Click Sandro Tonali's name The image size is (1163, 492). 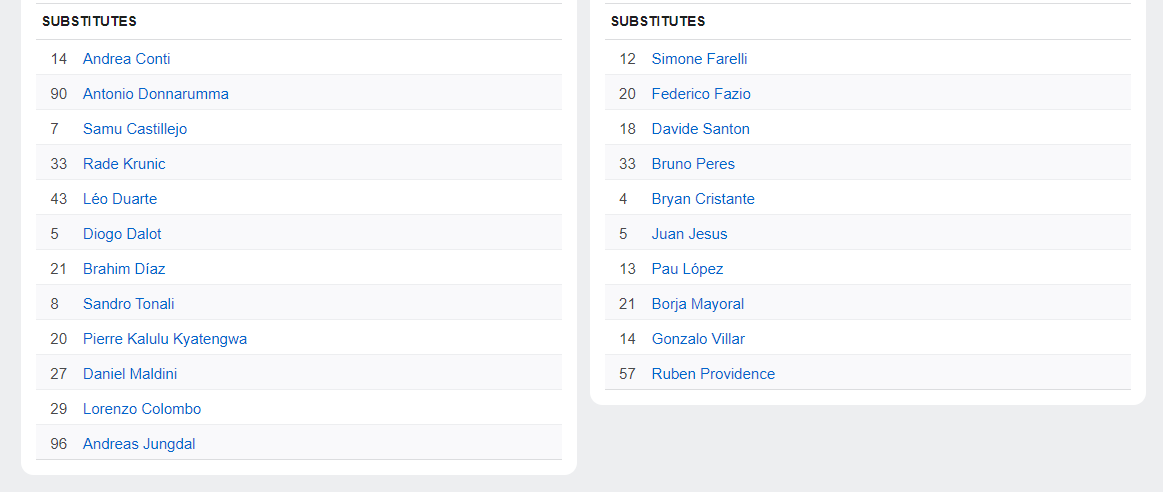(128, 304)
